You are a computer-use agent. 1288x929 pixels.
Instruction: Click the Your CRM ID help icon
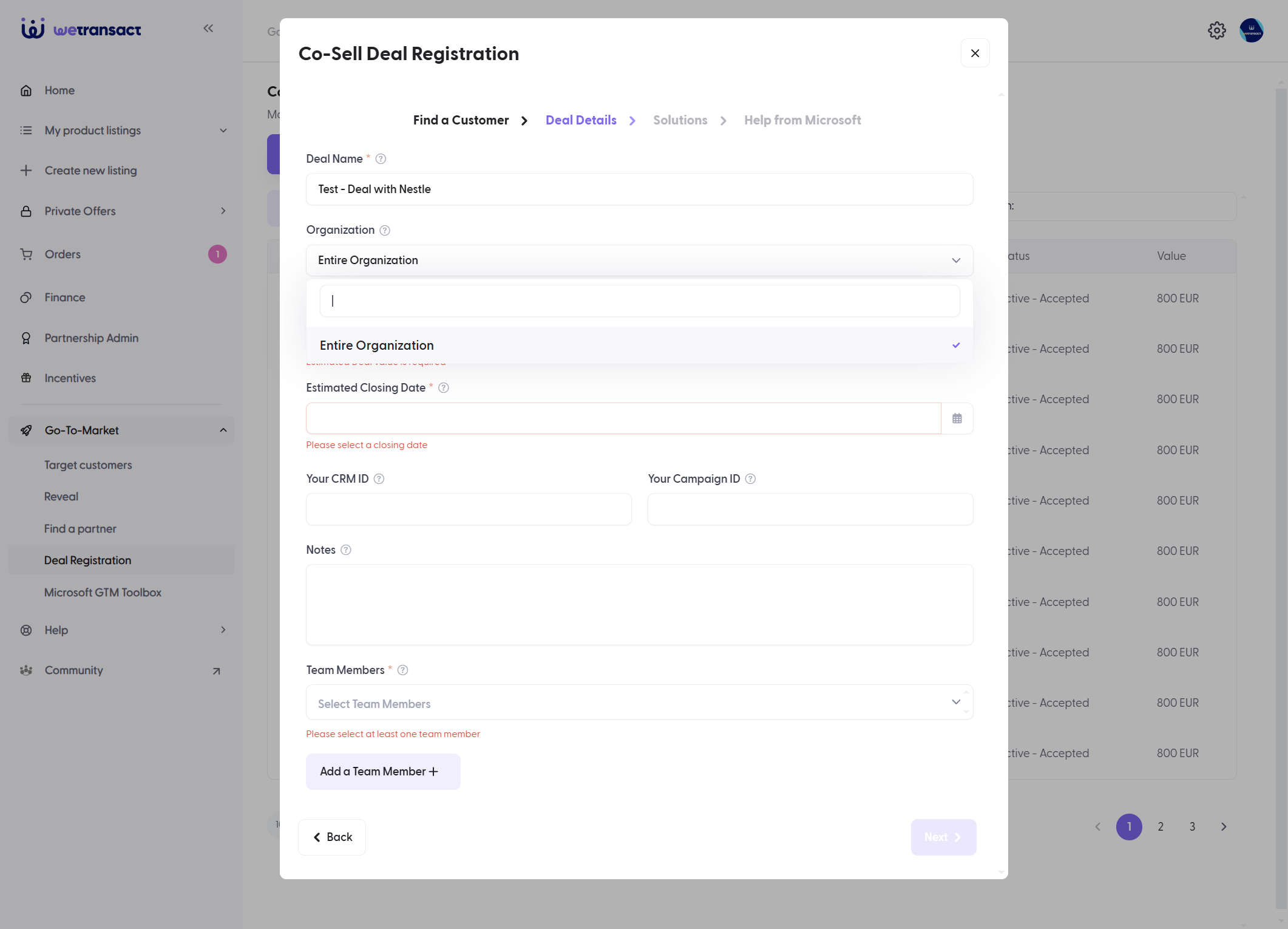point(379,479)
